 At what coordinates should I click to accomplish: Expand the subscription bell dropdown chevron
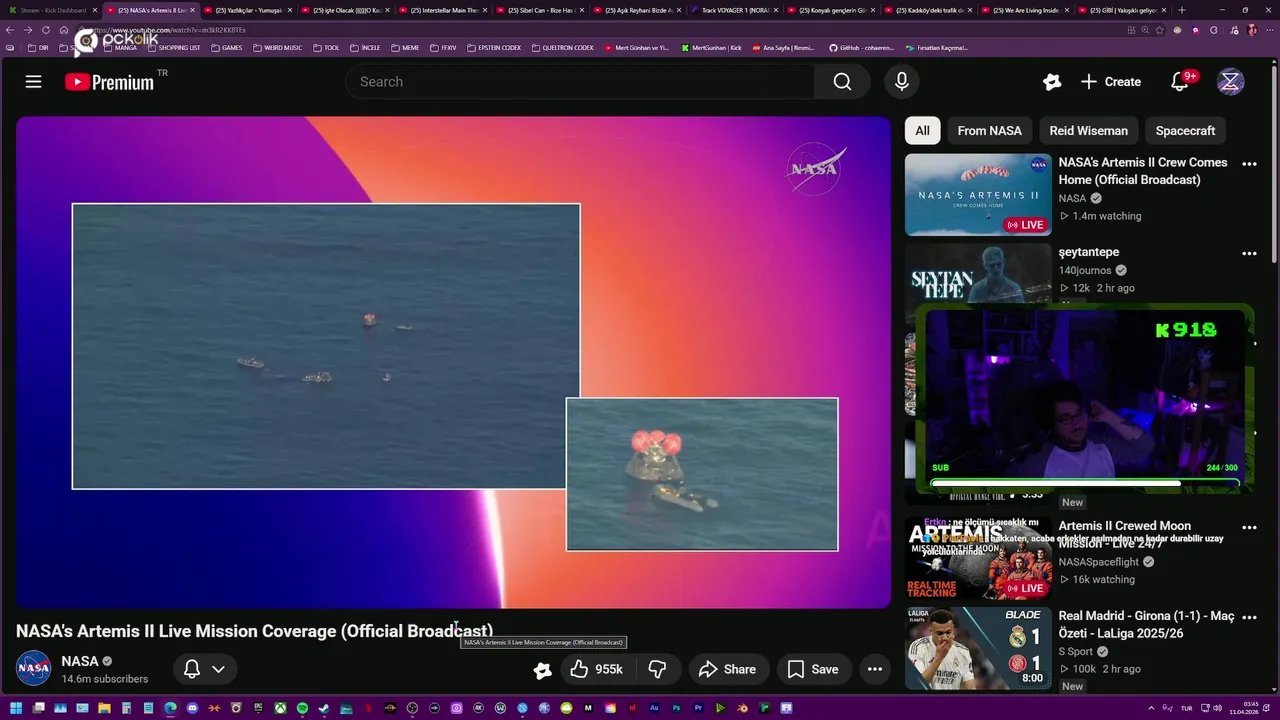point(218,669)
